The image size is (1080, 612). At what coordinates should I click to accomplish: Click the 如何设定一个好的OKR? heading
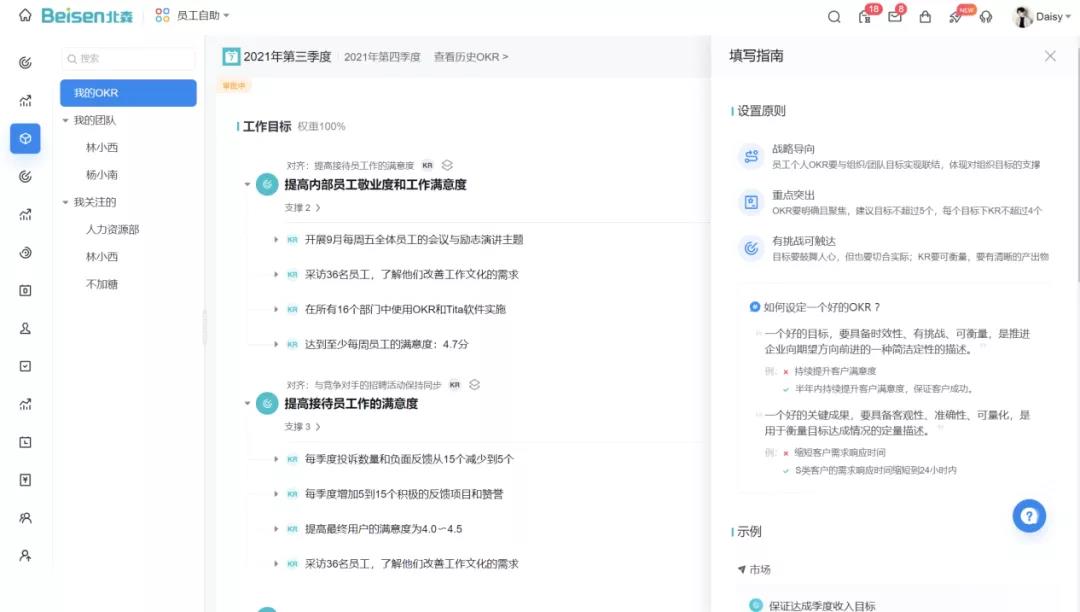[x=822, y=307]
